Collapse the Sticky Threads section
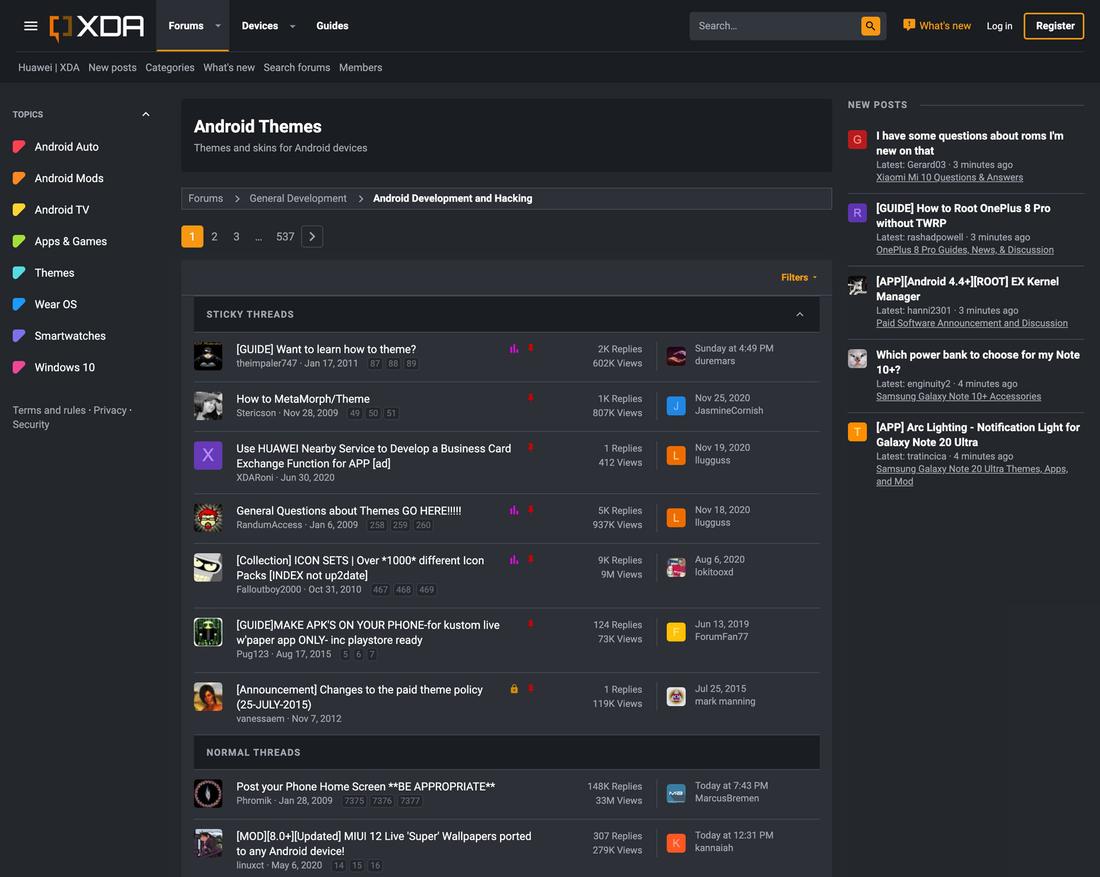The image size is (1100, 877). pyautogui.click(x=800, y=314)
